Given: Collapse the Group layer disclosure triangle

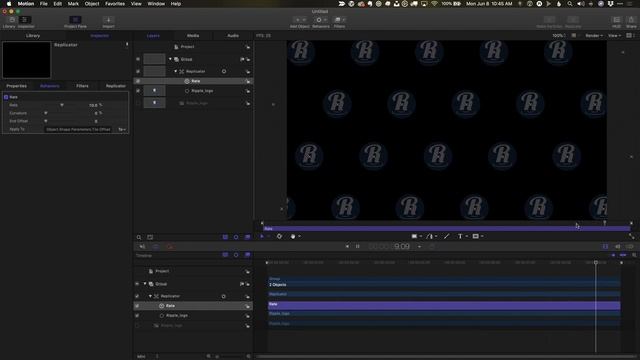Looking at the screenshot, I should (170, 59).
